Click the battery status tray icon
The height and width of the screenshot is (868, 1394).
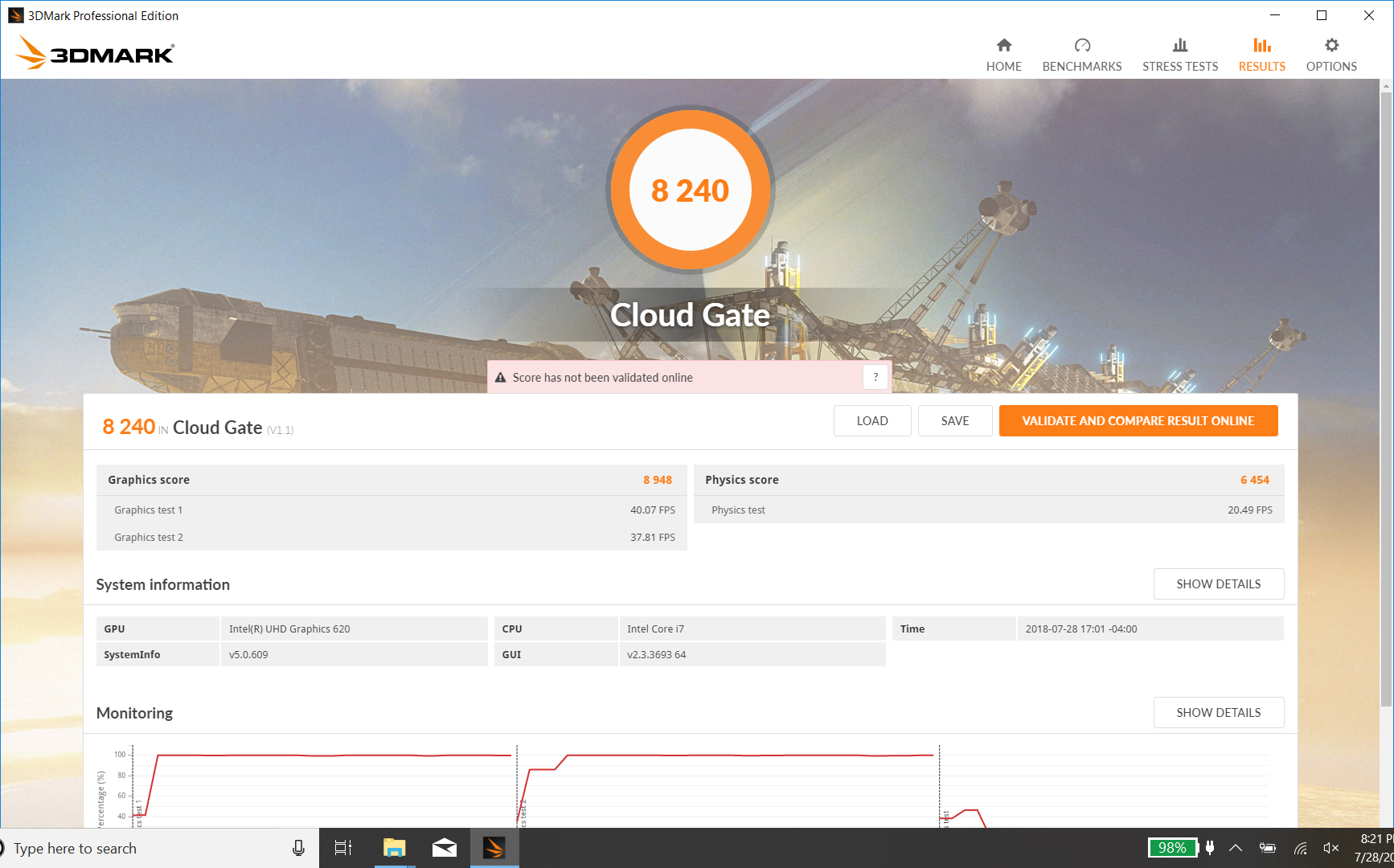1268,848
